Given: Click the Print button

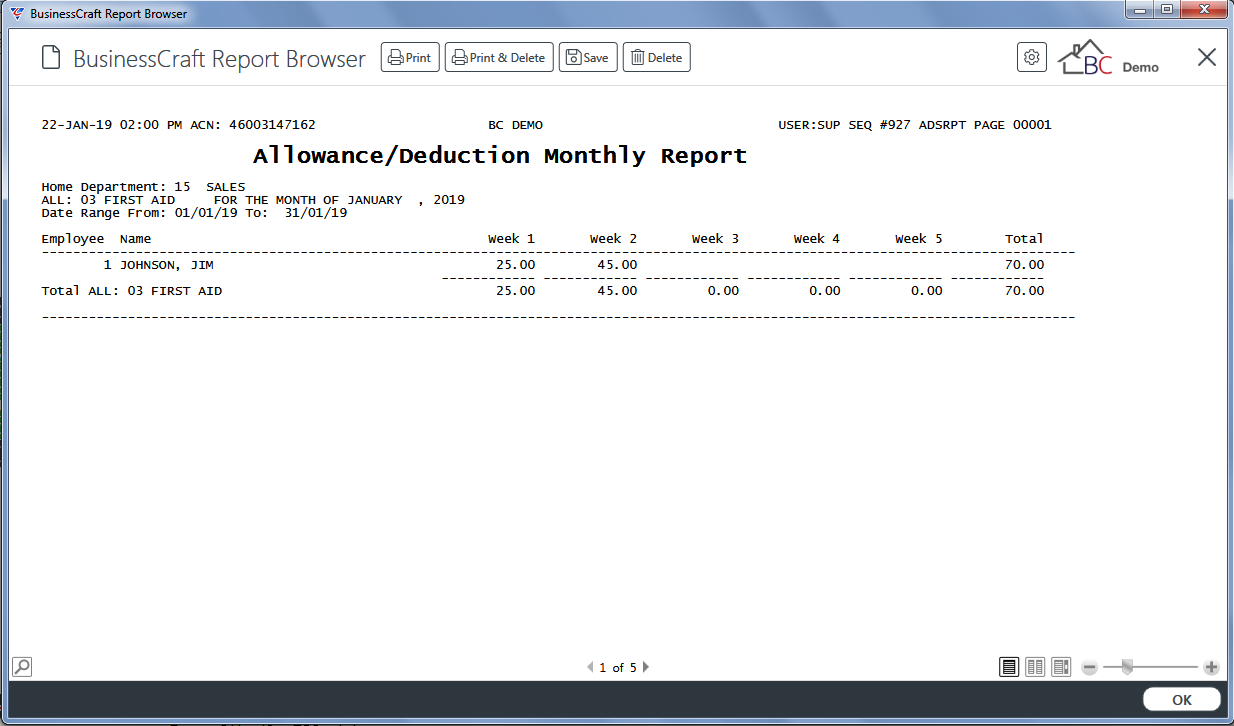Looking at the screenshot, I should coord(410,57).
